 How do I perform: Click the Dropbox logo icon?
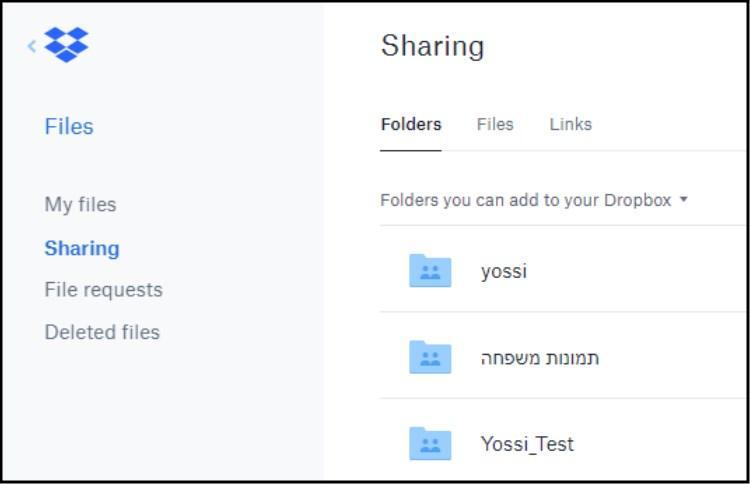pos(66,44)
